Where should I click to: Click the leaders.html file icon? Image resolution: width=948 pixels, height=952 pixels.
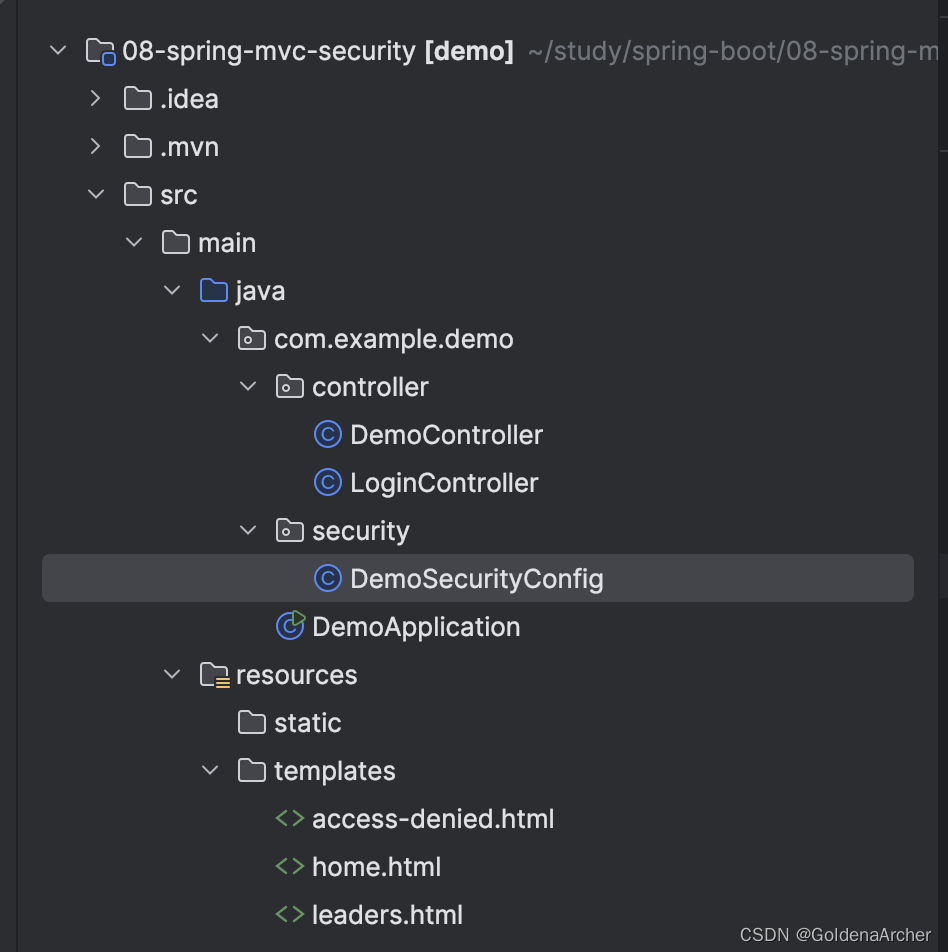pos(289,915)
